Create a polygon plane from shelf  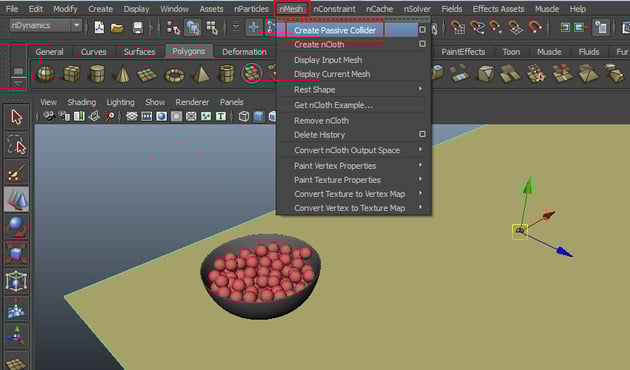click(147, 74)
